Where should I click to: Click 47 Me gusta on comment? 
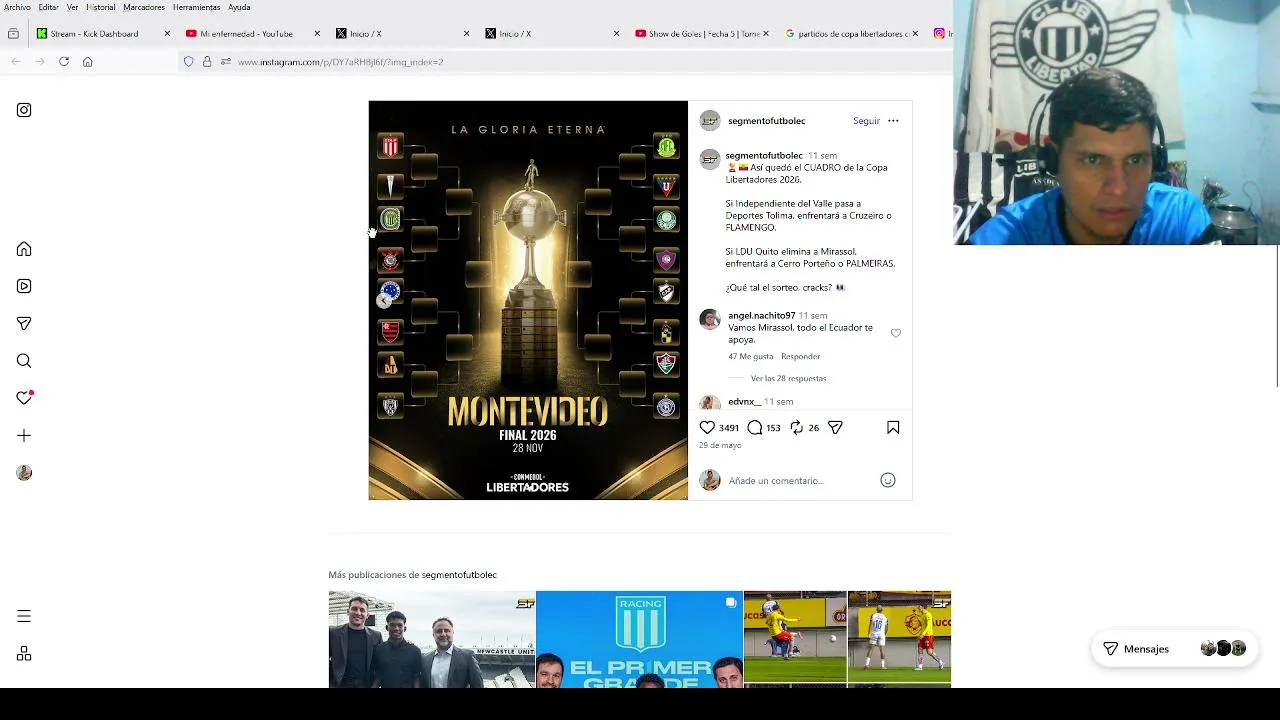[x=751, y=357]
